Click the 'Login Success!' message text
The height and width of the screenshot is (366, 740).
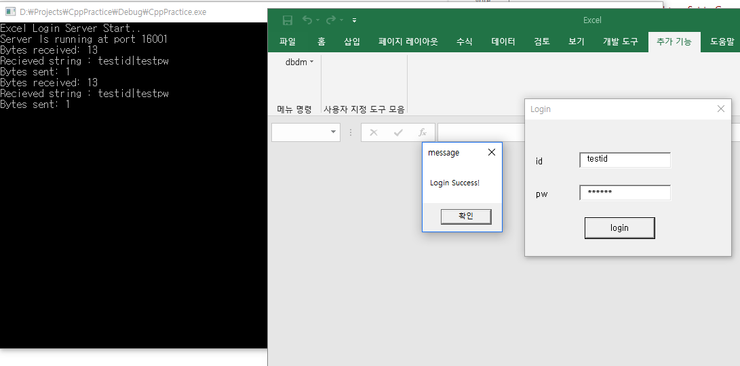tap(454, 183)
